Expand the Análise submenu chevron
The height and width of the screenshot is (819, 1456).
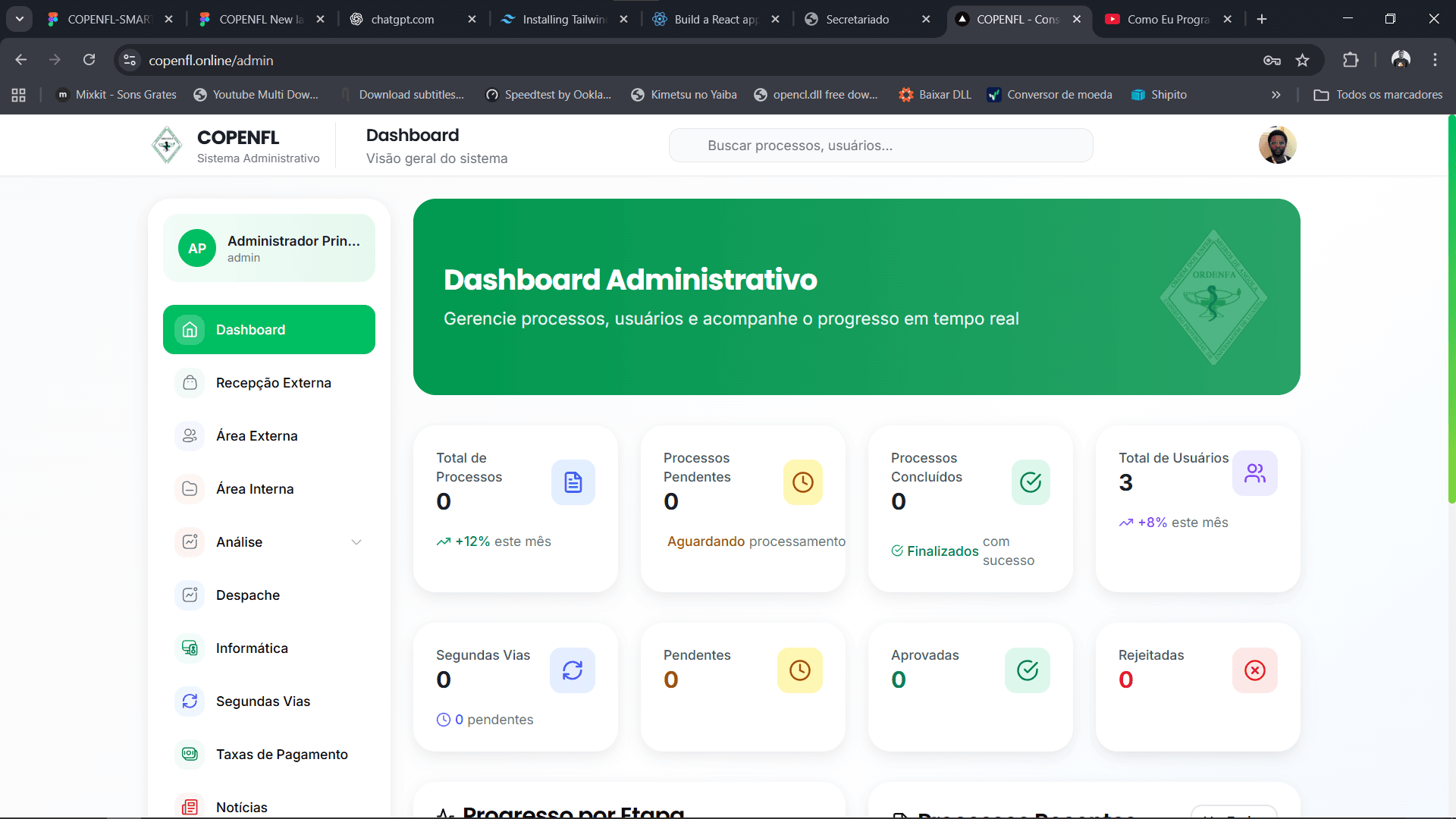coord(356,542)
